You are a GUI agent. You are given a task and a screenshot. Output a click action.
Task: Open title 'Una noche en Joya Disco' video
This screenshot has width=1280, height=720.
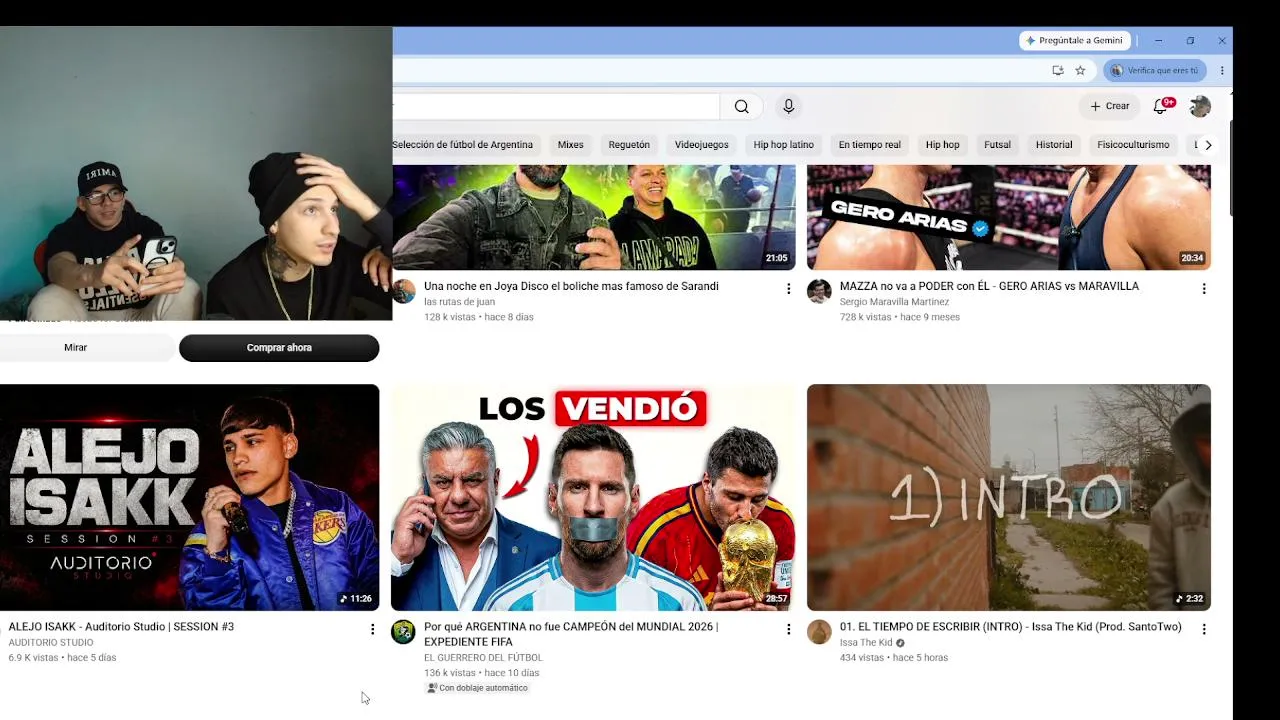coord(571,286)
